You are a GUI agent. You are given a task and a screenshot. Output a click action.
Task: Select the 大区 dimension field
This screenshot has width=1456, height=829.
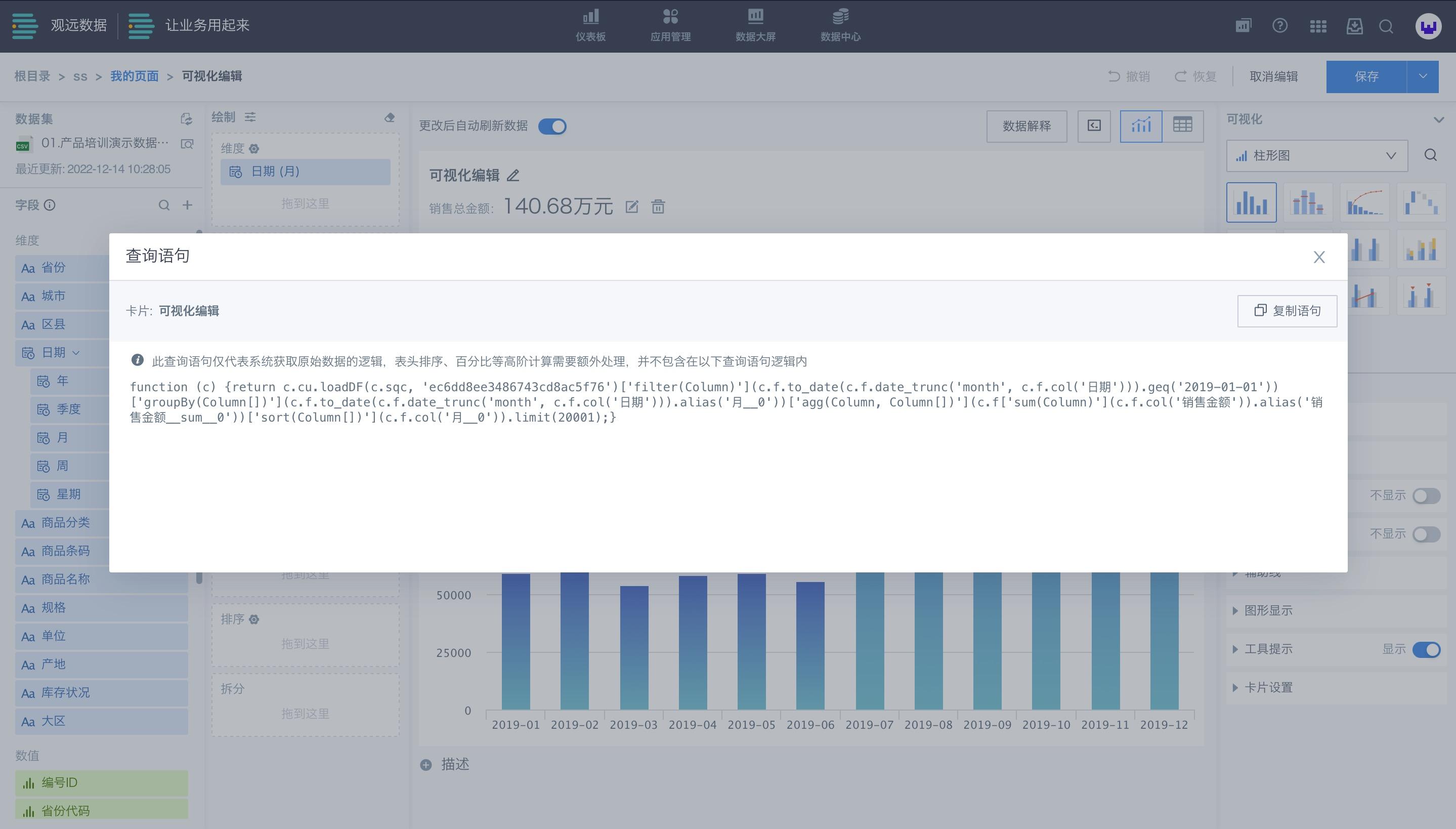pos(101,721)
